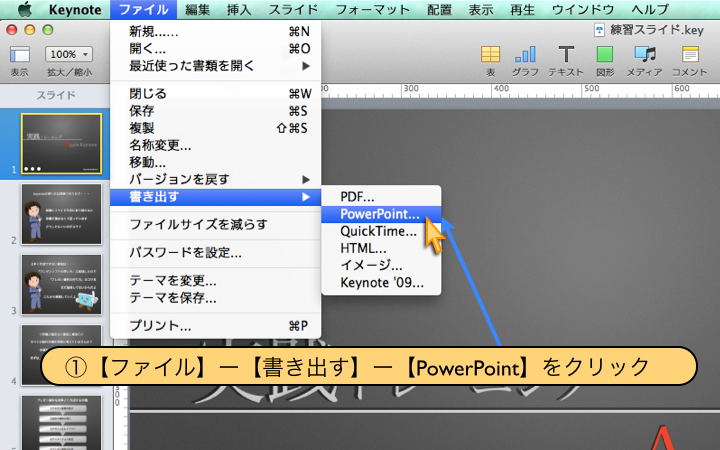Choose テーマを変更… menu item
Image resolution: width=720 pixels, height=450 pixels.
215,281
